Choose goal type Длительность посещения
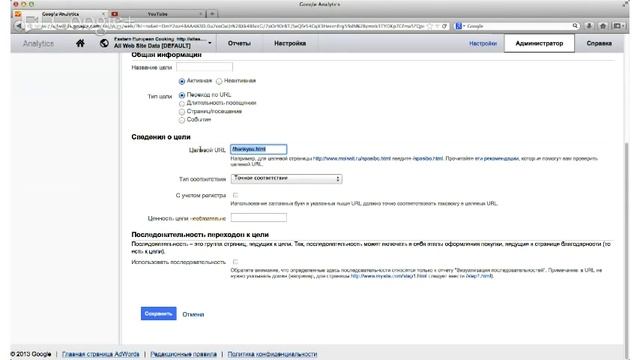The height and width of the screenshot is (360, 640). pyautogui.click(x=182, y=104)
